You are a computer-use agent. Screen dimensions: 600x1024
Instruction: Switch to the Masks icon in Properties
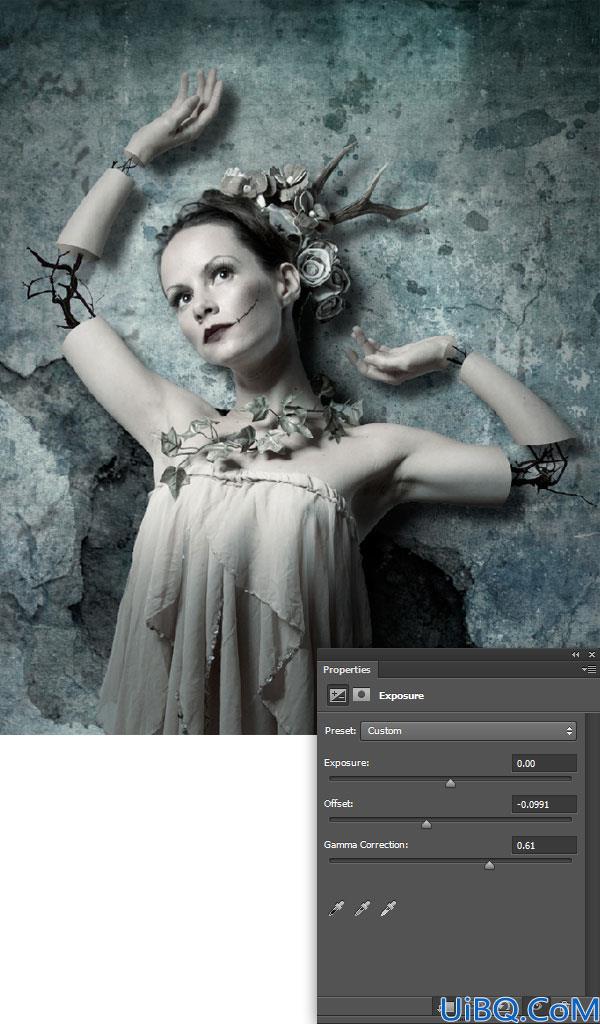[361, 695]
